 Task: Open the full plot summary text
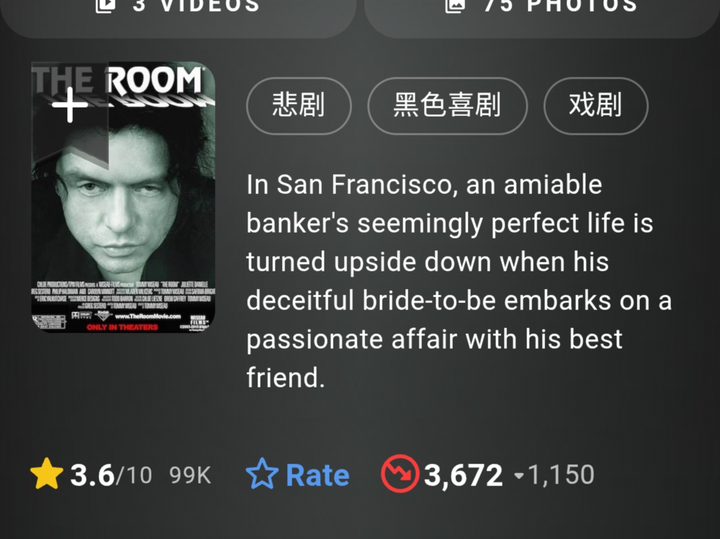459,281
